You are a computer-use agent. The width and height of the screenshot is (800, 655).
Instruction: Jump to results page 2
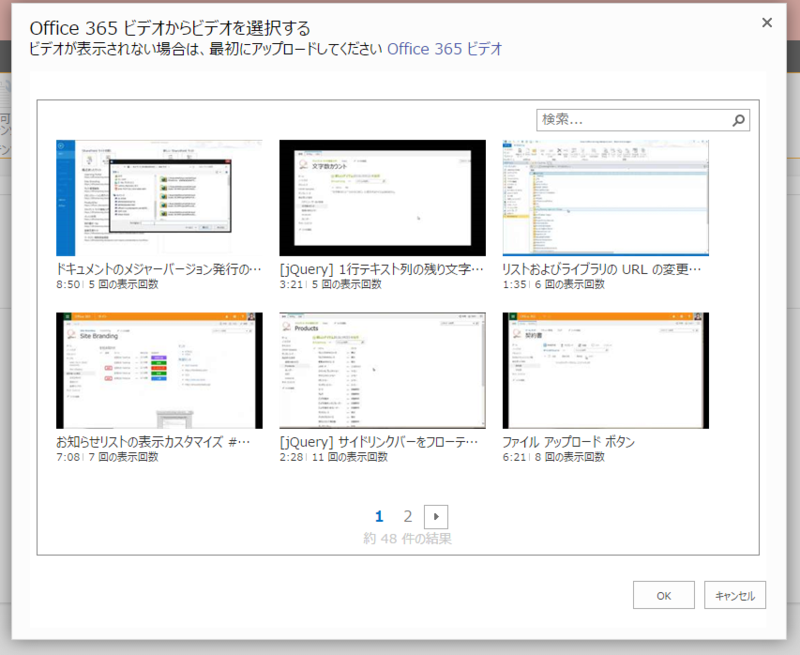(408, 517)
